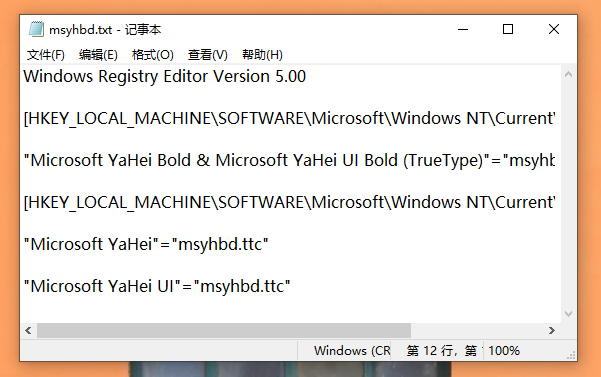Click the horizontal scrollbar right arrow
Viewport: 601px width, 377px height.
pyautogui.click(x=552, y=330)
